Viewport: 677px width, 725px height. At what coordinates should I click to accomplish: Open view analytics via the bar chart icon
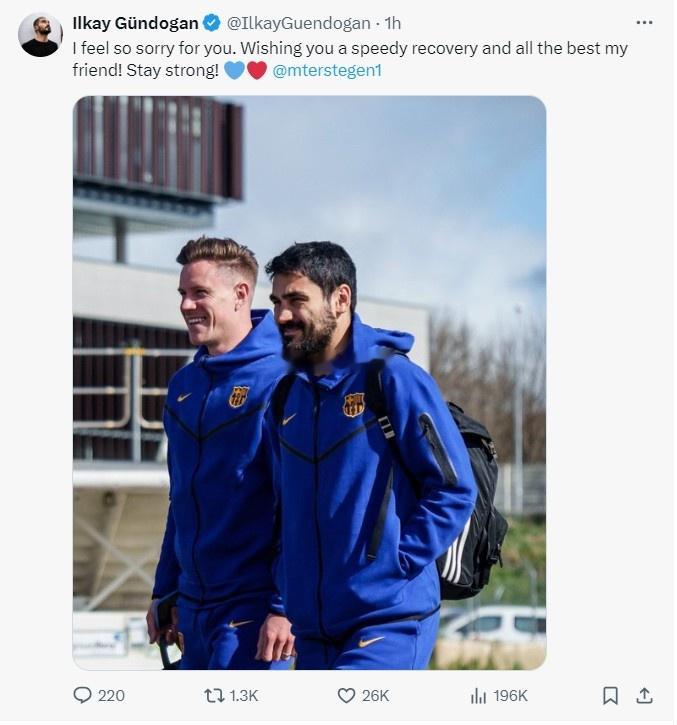pos(479,695)
